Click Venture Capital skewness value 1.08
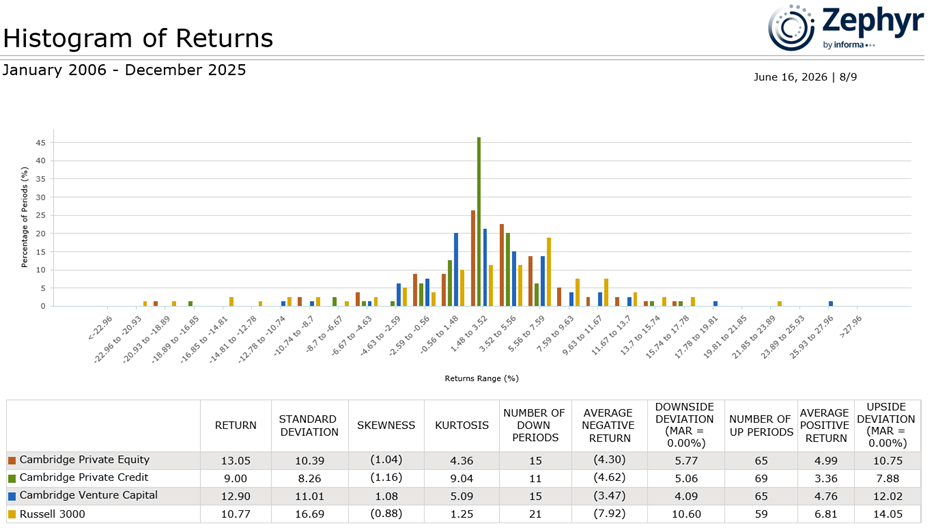936x530 pixels. point(386,497)
